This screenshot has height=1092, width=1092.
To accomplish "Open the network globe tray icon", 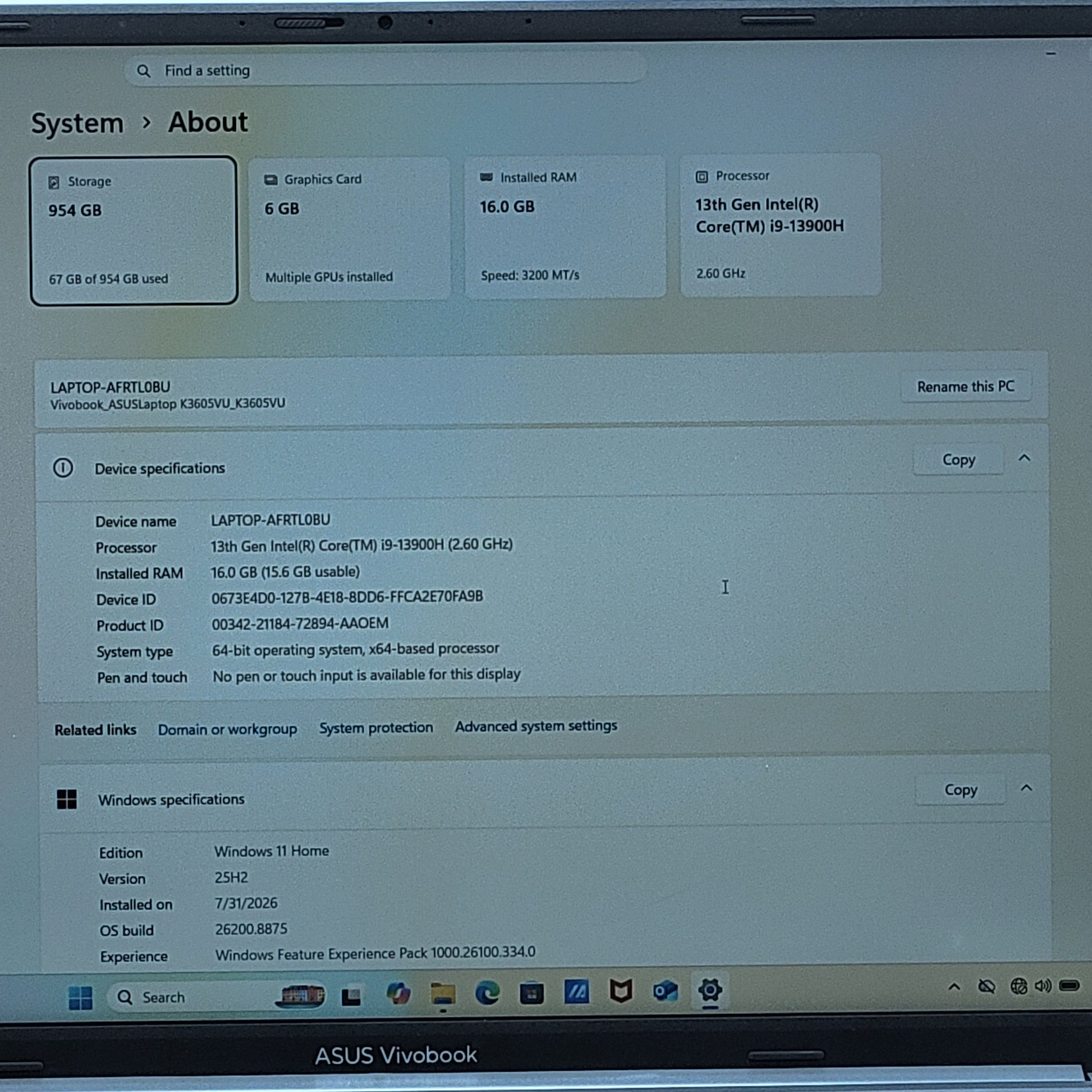I will click(1019, 987).
